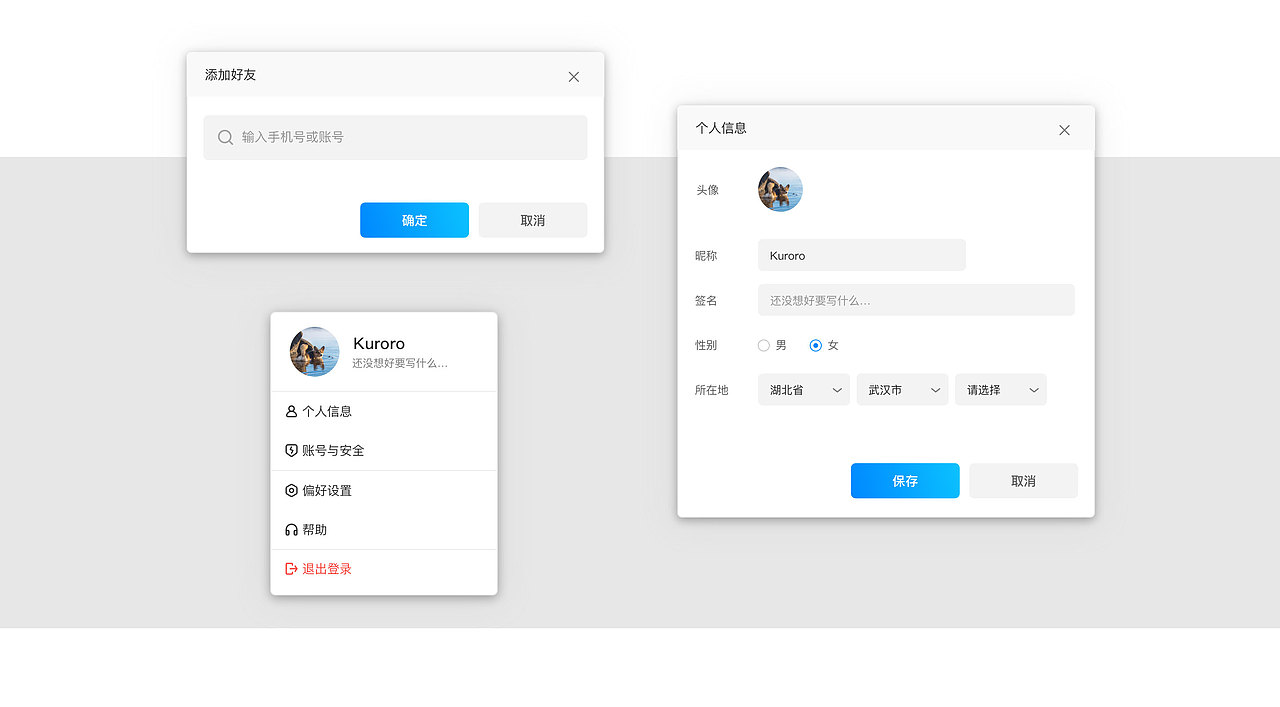
Task: Click the person icon beside 个人信息 menu item
Action: coord(291,411)
